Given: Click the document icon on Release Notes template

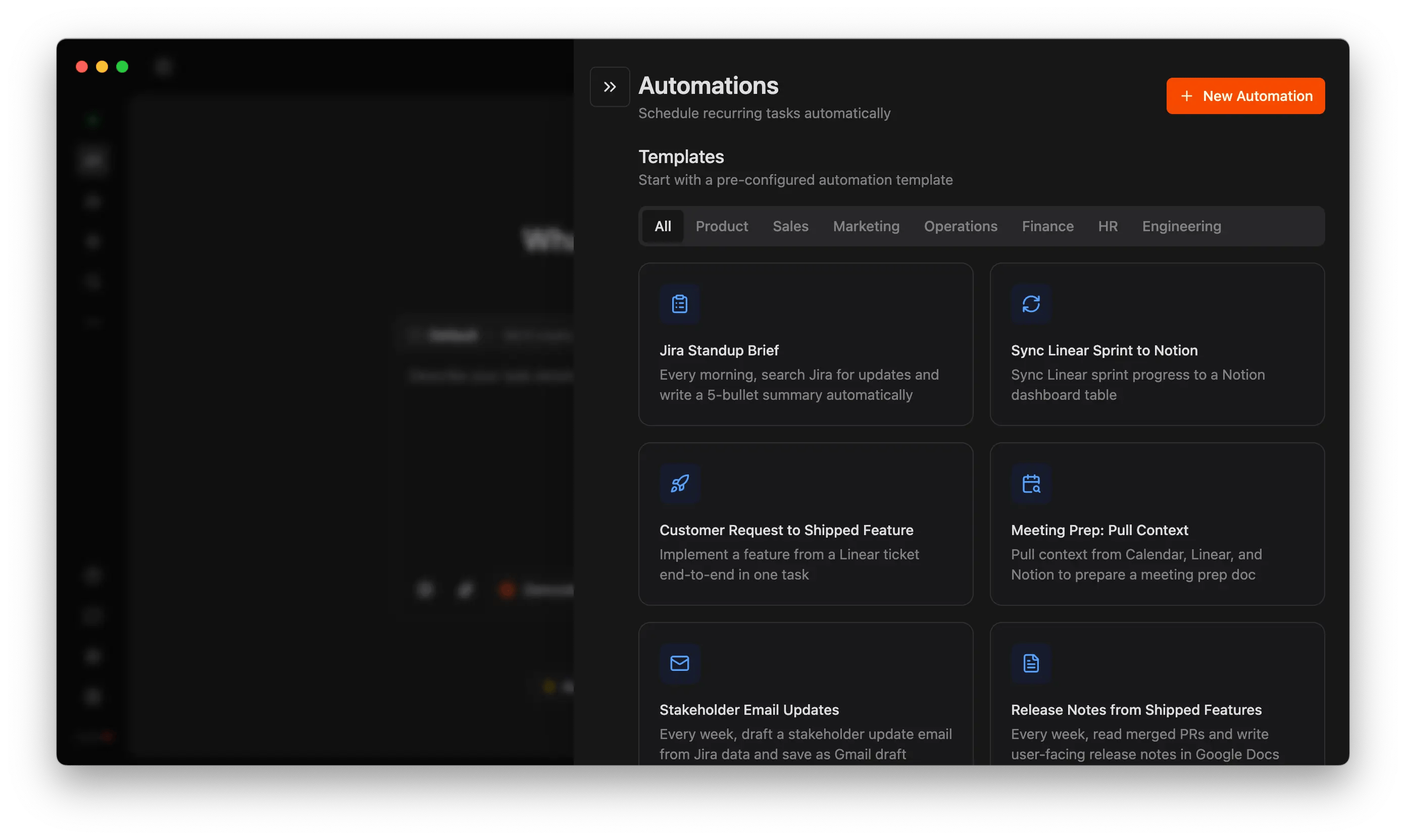Looking at the screenshot, I should [1031, 663].
